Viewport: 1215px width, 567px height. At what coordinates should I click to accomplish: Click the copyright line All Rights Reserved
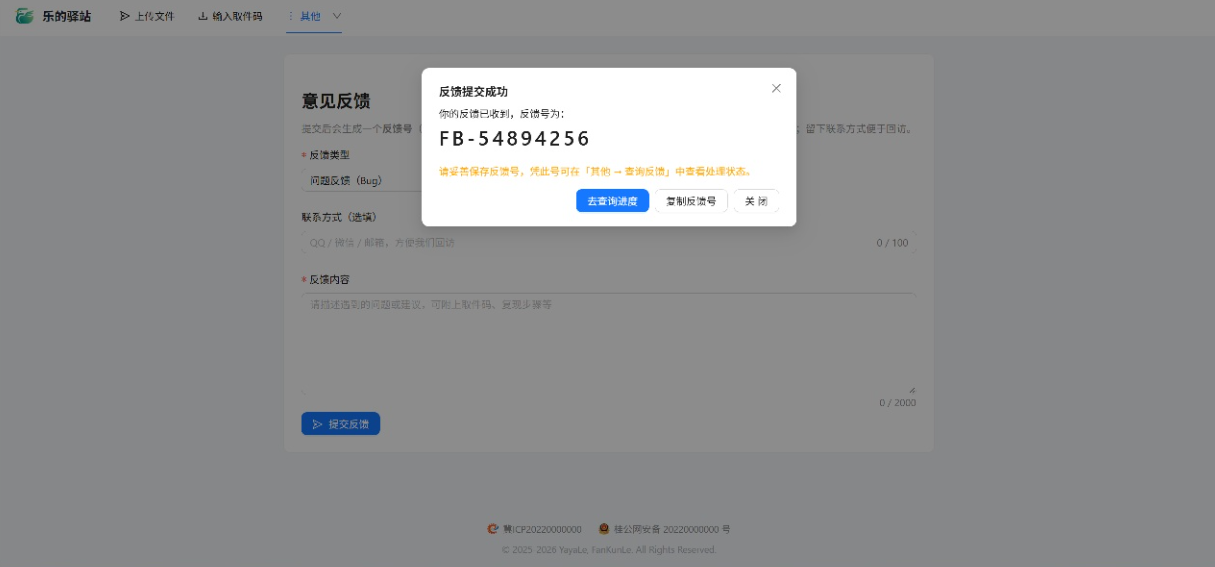(609, 550)
